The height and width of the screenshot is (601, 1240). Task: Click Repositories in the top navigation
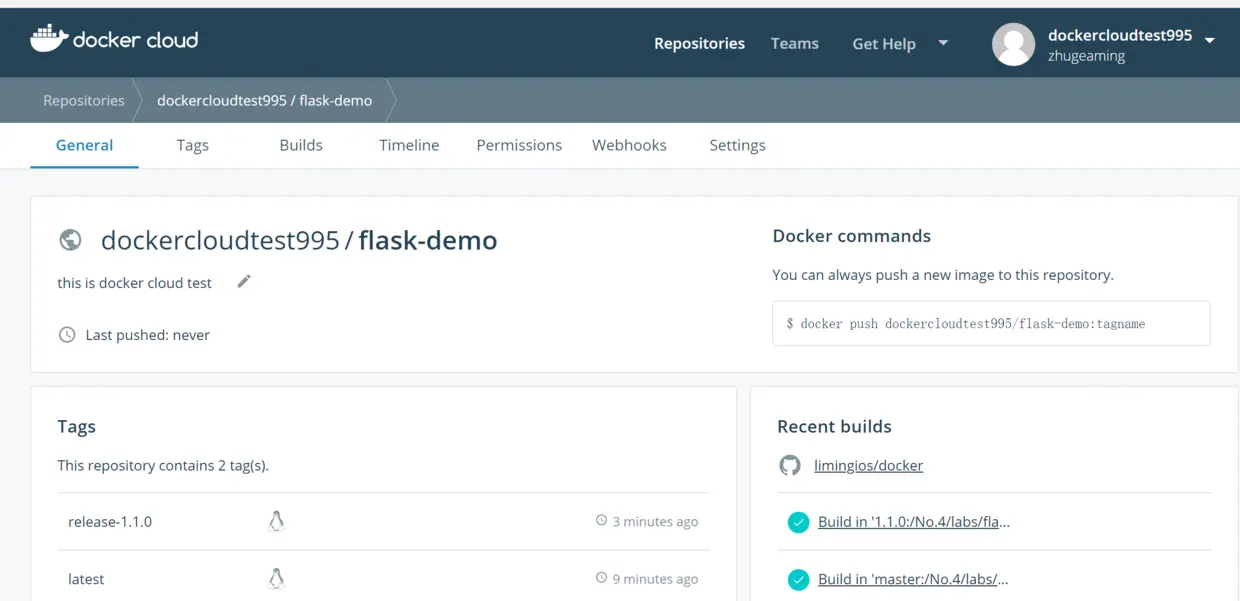(x=699, y=43)
